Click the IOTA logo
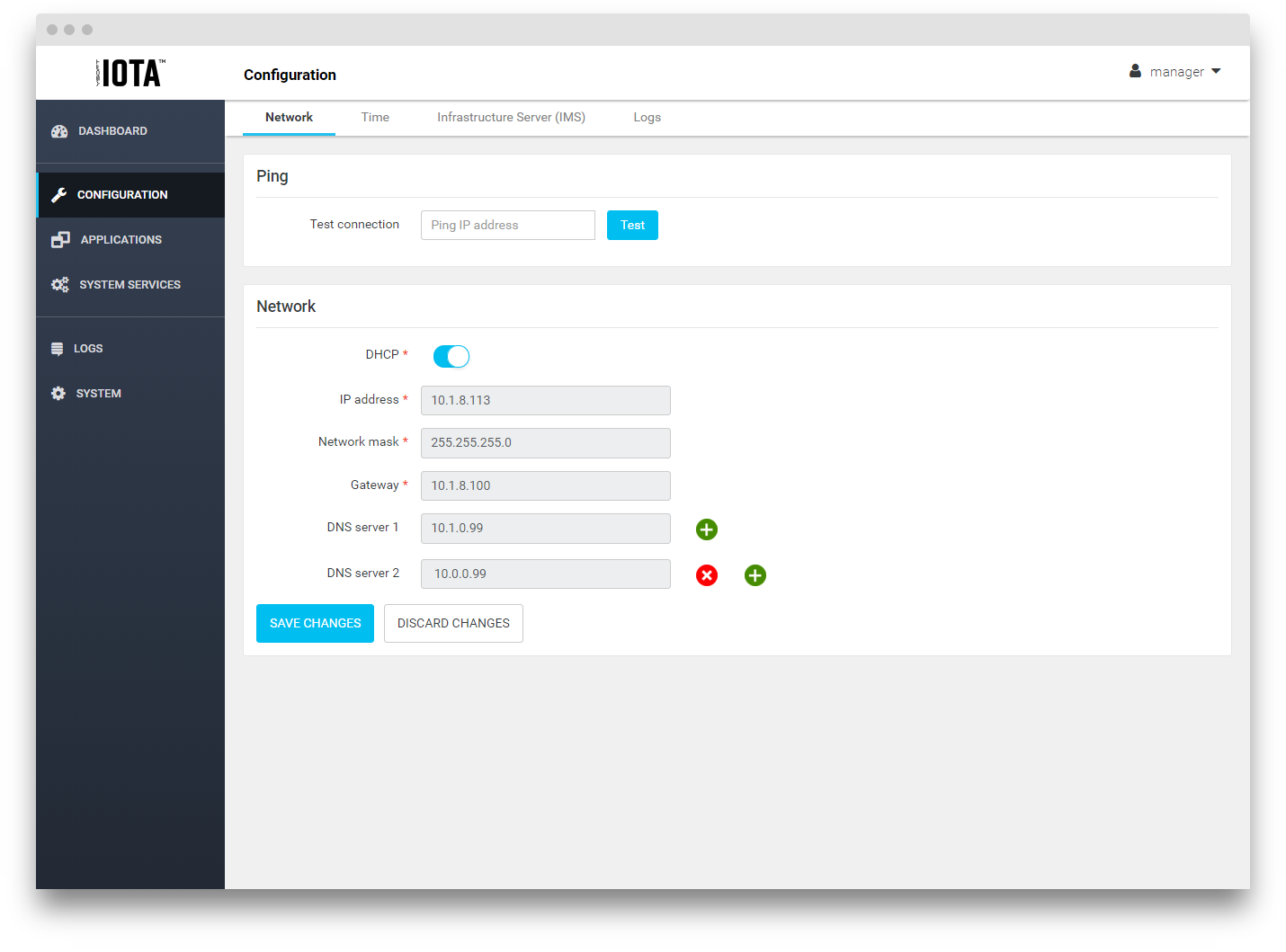The image size is (1286, 952). 130,73
